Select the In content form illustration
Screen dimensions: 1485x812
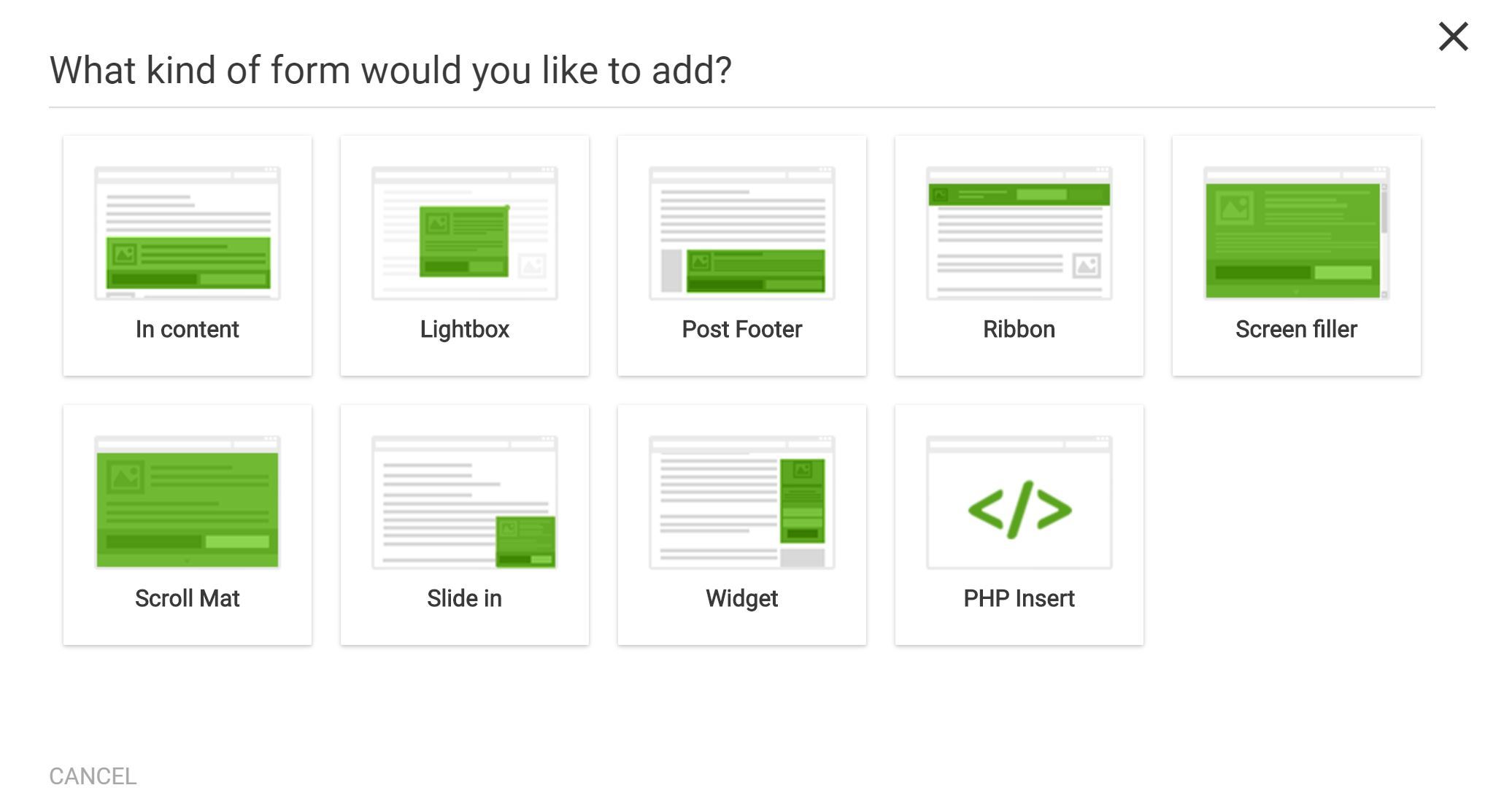(x=188, y=233)
